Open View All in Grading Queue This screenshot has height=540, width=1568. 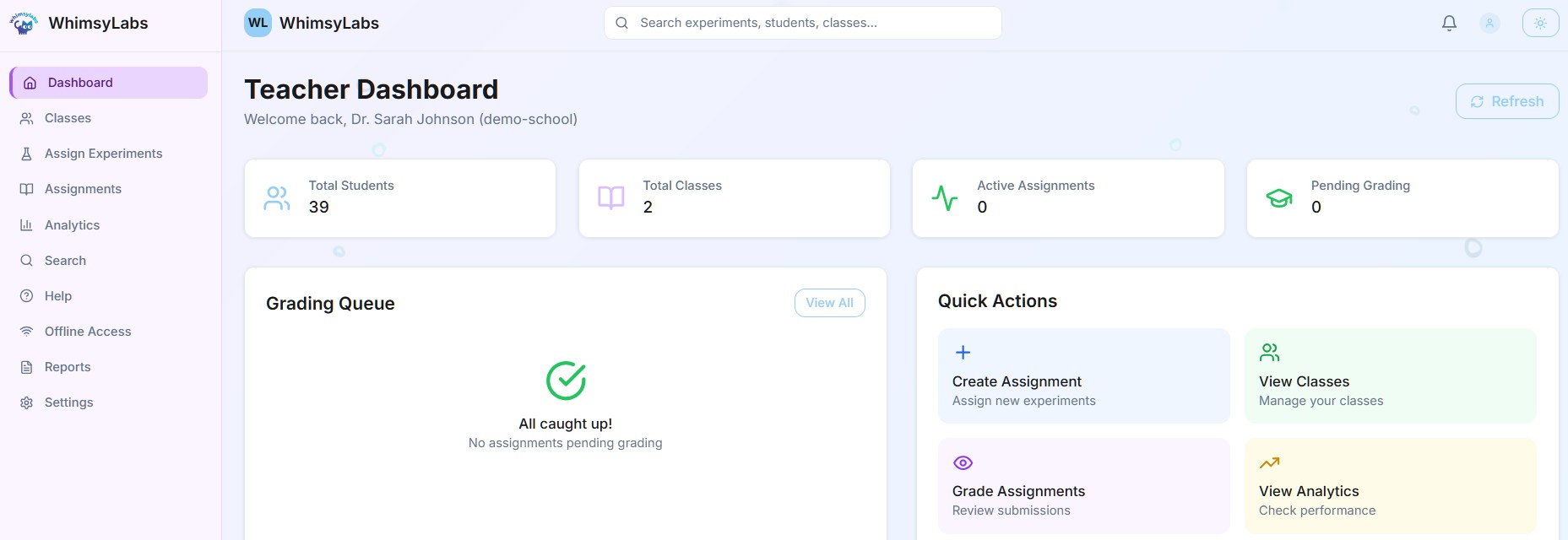(829, 302)
